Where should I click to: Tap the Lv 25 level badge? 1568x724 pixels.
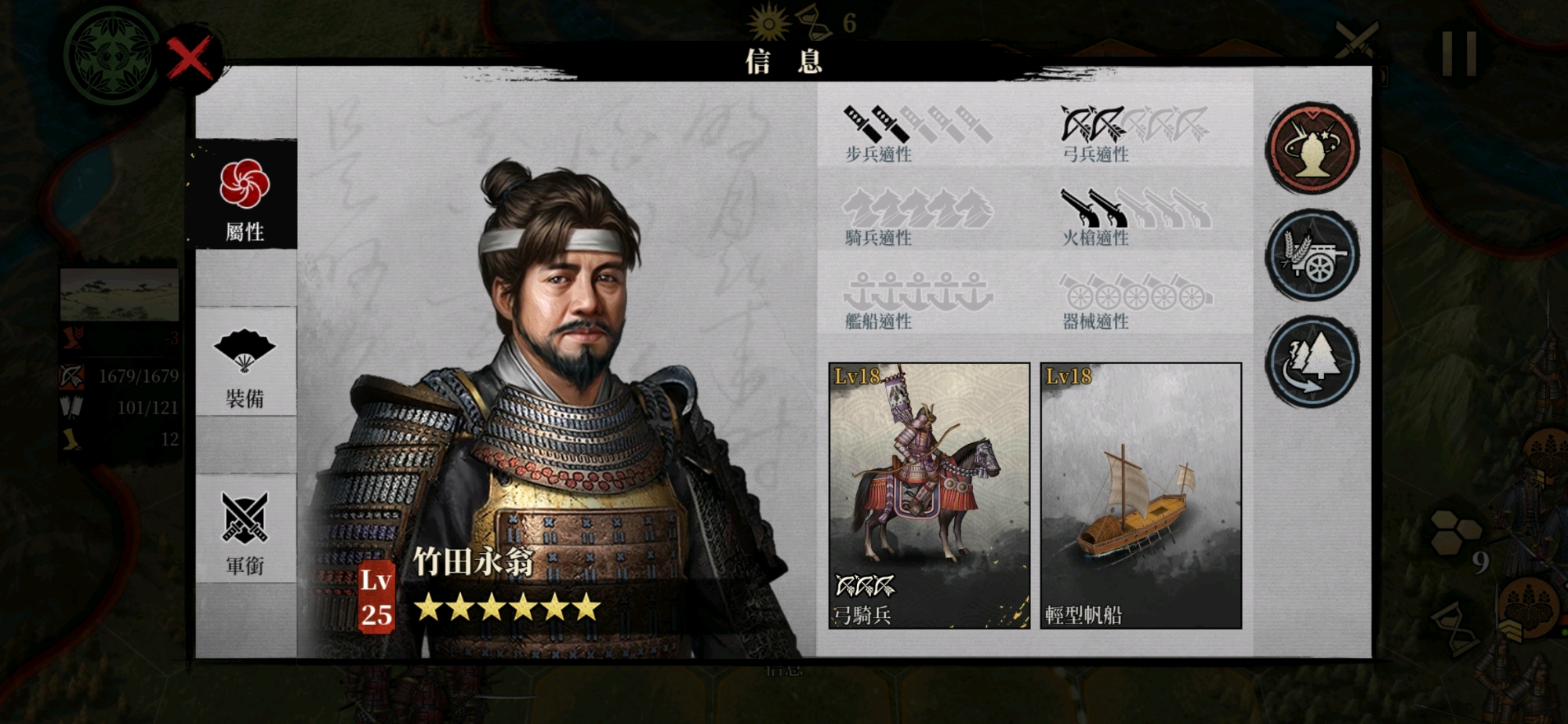tap(376, 598)
